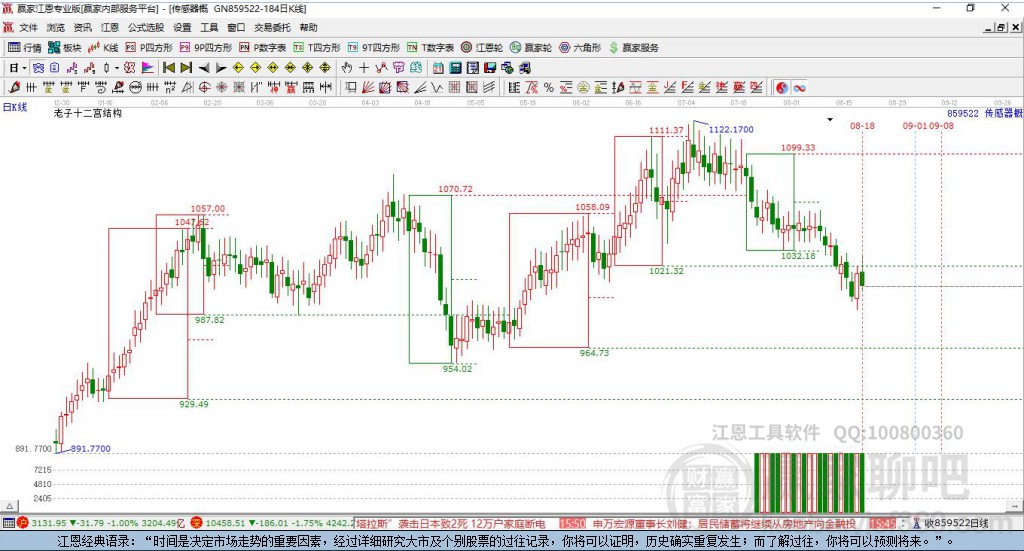The width and height of the screenshot is (1024, 551).
Task: Toggle the infinity loop toolbar button
Action: point(799,87)
